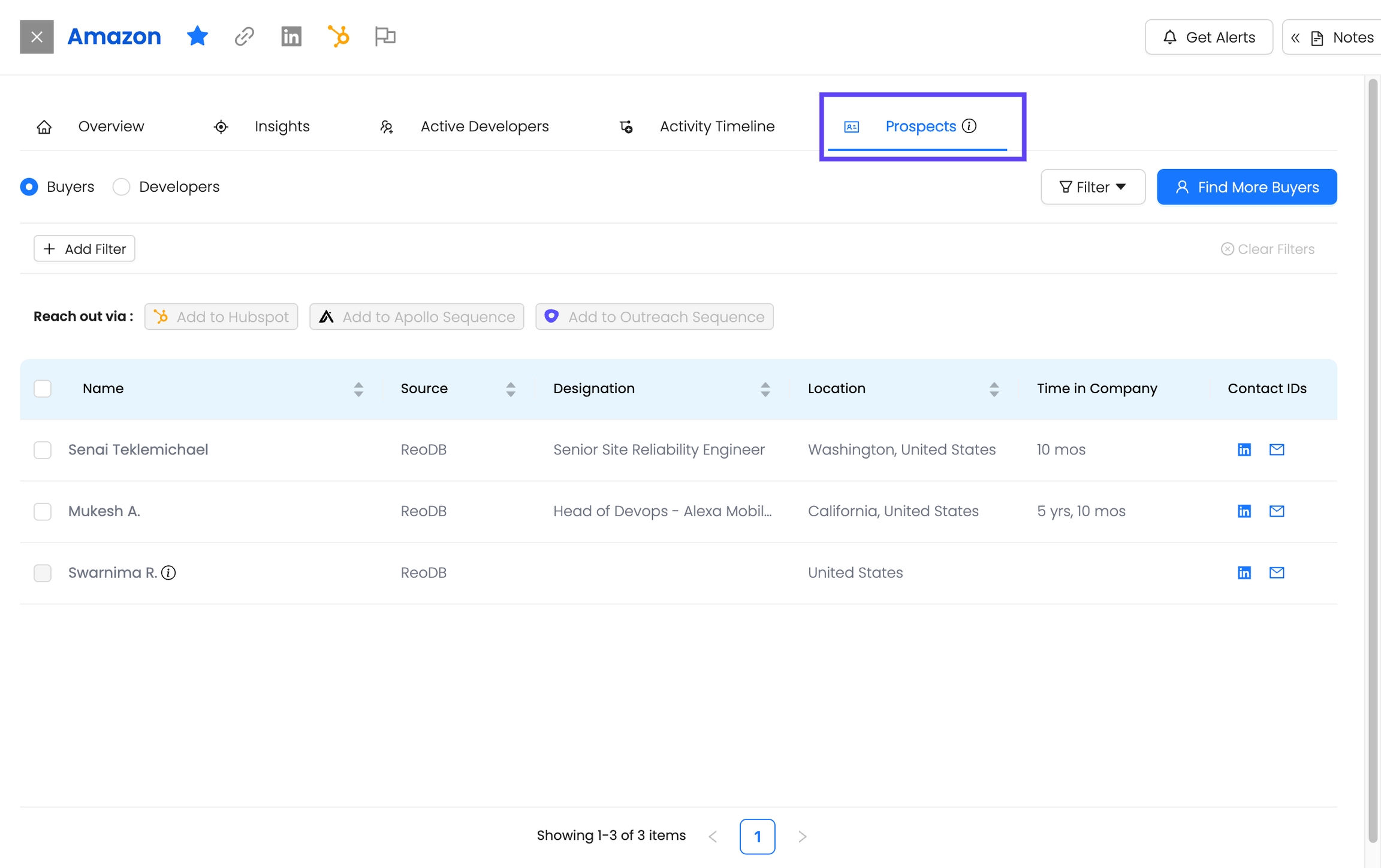Click the Add Filter button
The height and width of the screenshot is (868, 1381).
tap(85, 249)
